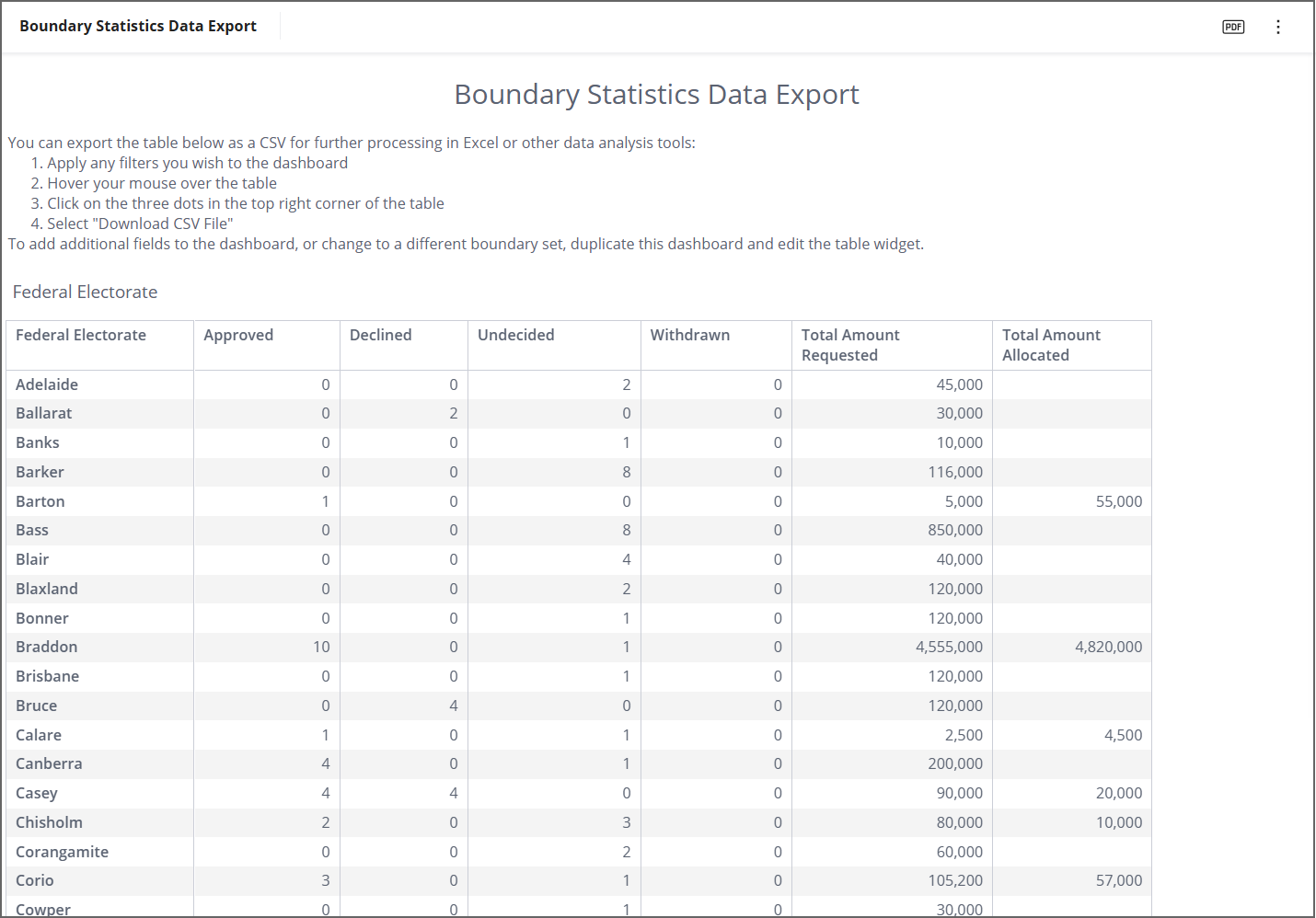Click the main dashboard heading text
Image resolution: width=1316 pixels, height=918 pixels.
[x=656, y=94]
